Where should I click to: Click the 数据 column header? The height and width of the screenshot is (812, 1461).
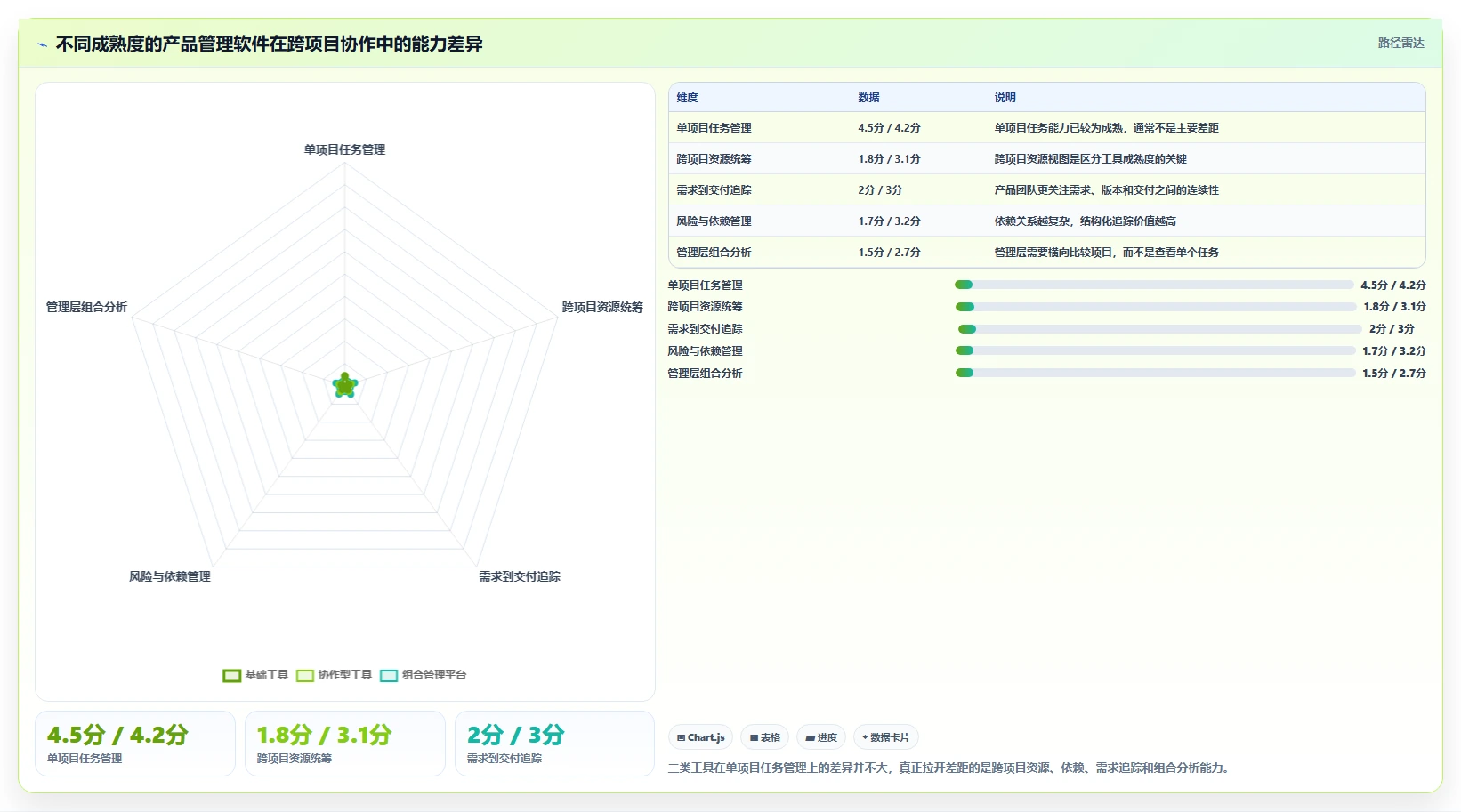coord(868,98)
